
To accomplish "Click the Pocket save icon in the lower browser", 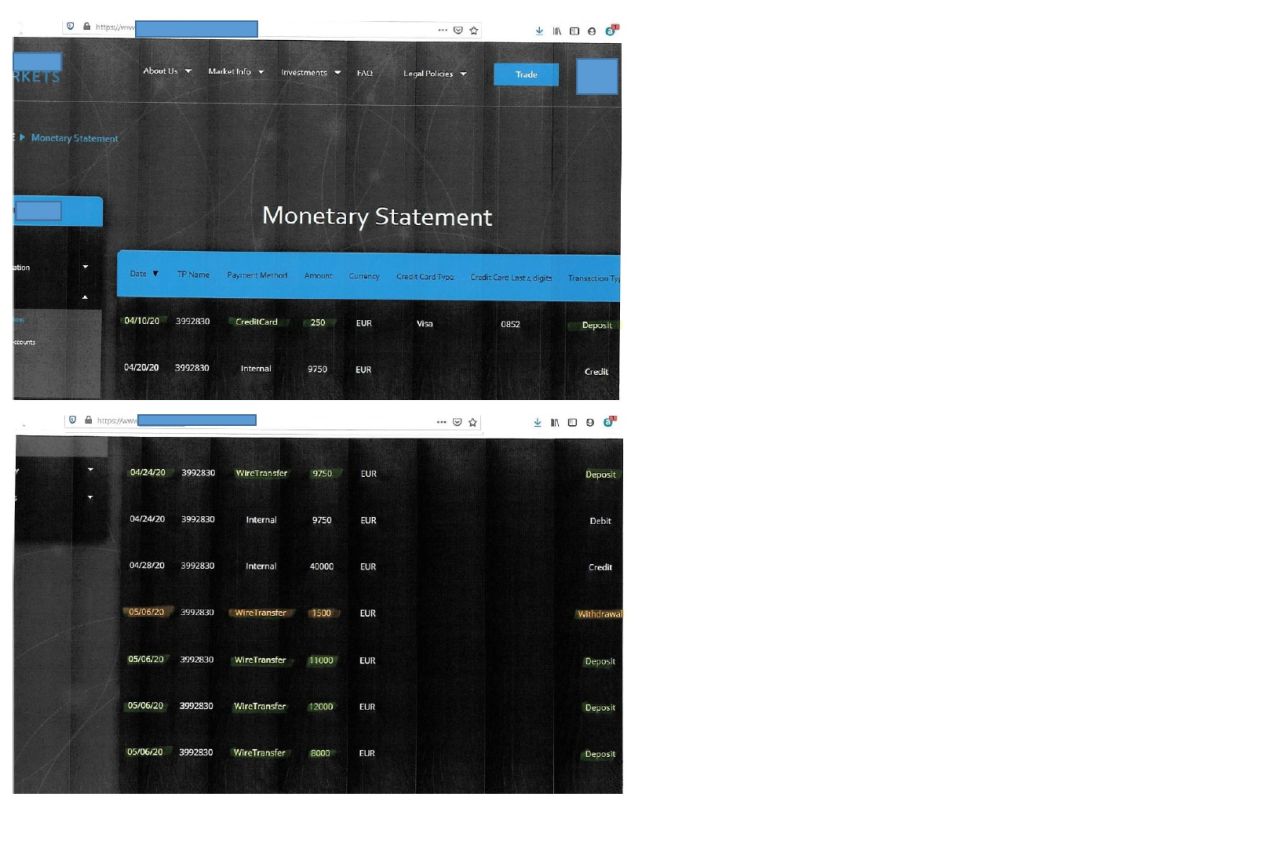I will tap(457, 422).
